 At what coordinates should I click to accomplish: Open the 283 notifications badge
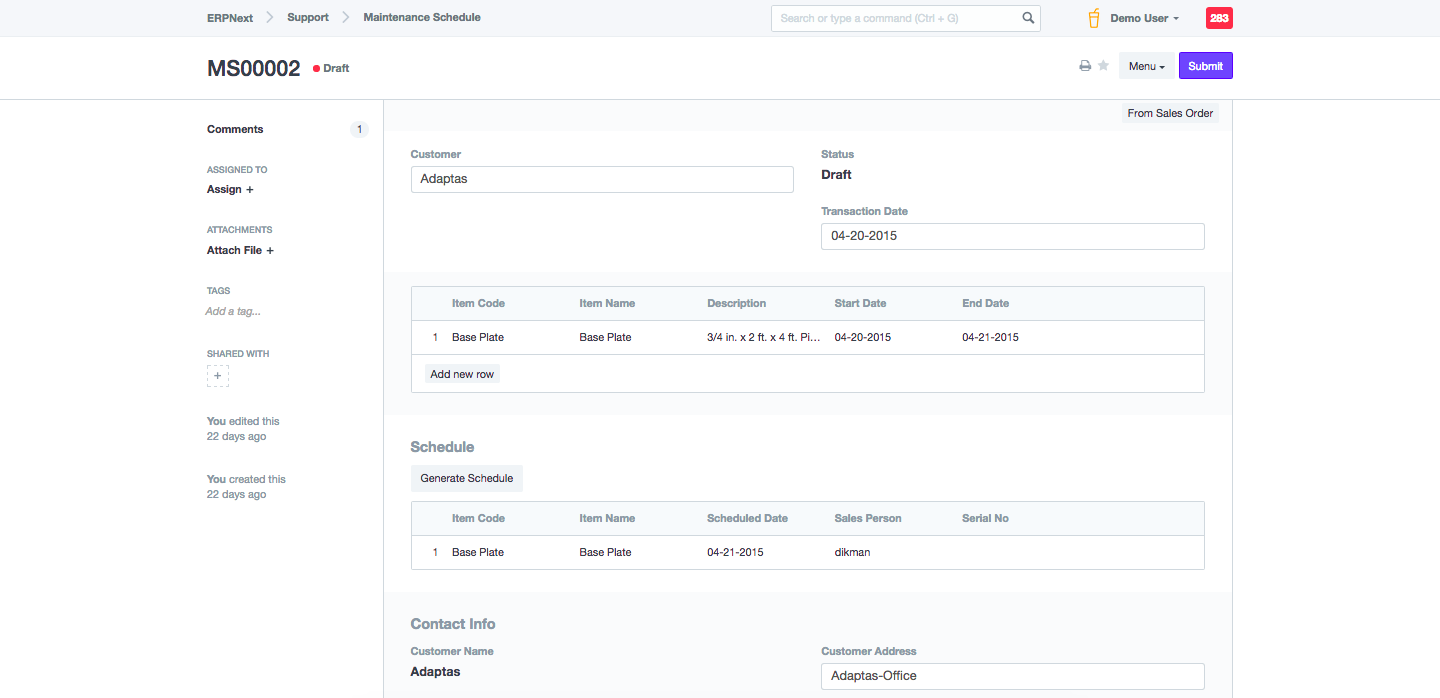[1219, 18]
